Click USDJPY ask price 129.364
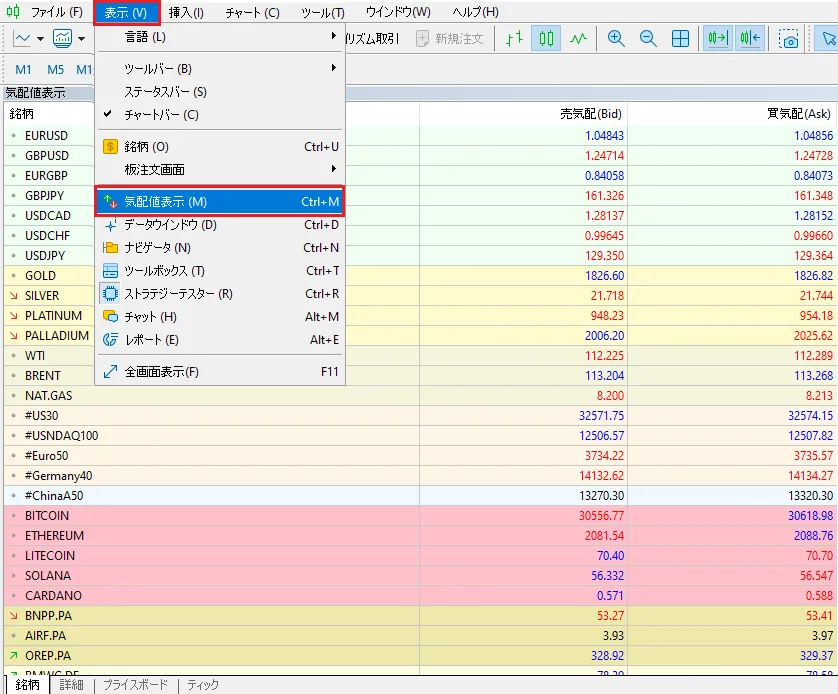The width and height of the screenshot is (838, 694). click(813, 256)
